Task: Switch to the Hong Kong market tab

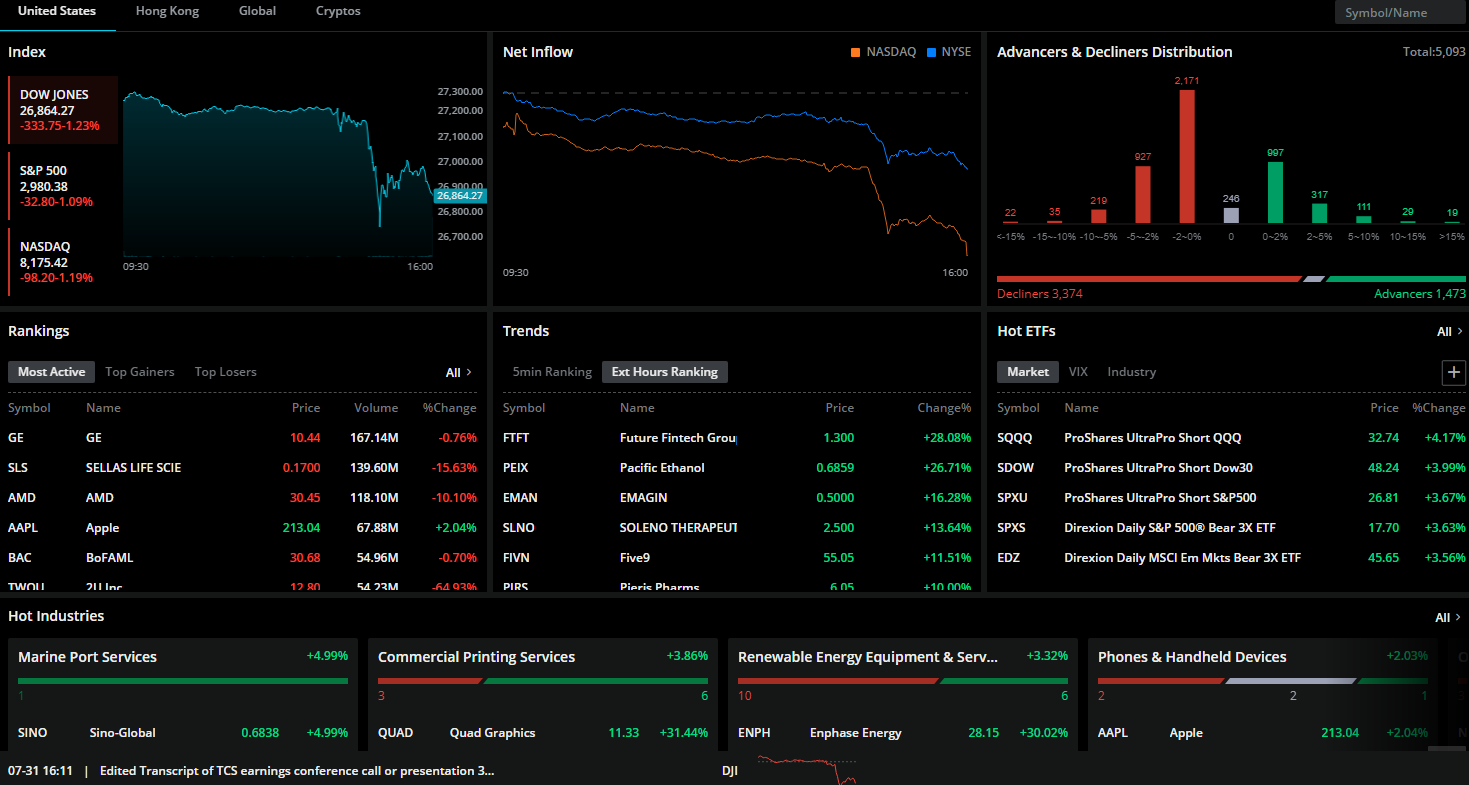Action: point(167,11)
